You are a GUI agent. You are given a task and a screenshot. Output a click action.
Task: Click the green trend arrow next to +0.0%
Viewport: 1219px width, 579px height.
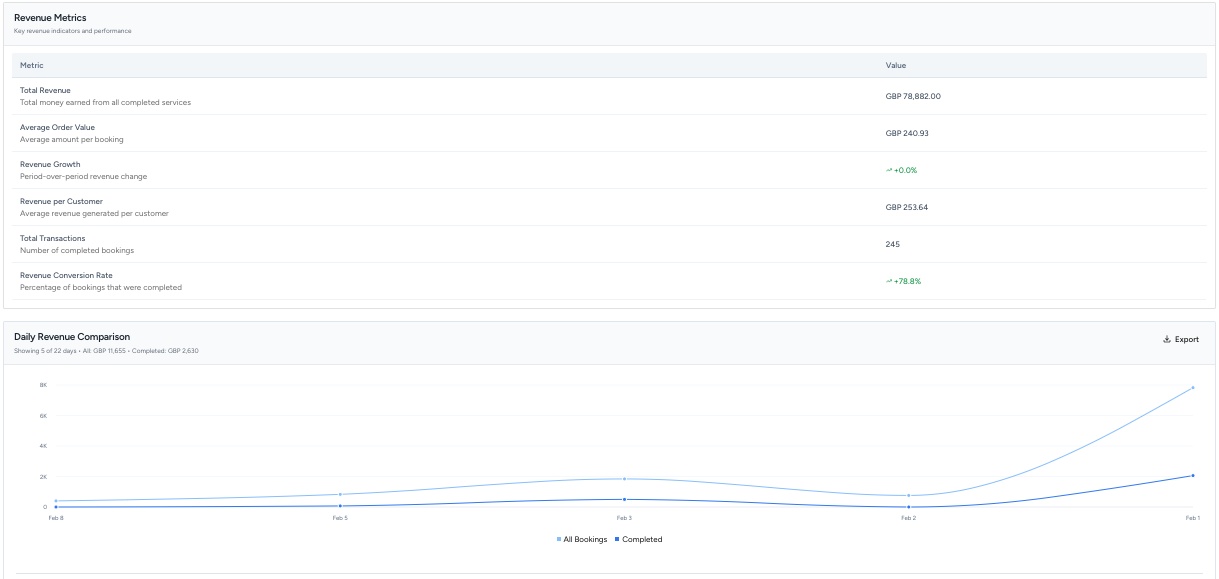point(887,169)
